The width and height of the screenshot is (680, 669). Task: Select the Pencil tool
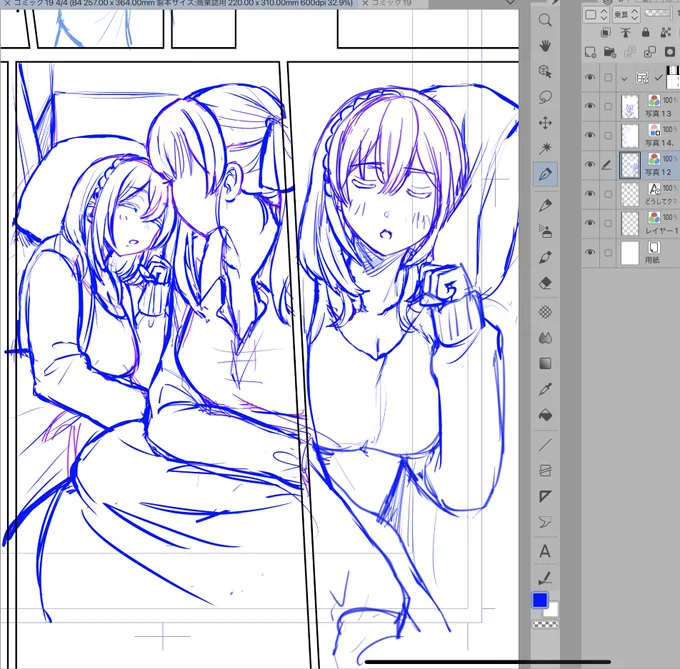click(545, 205)
